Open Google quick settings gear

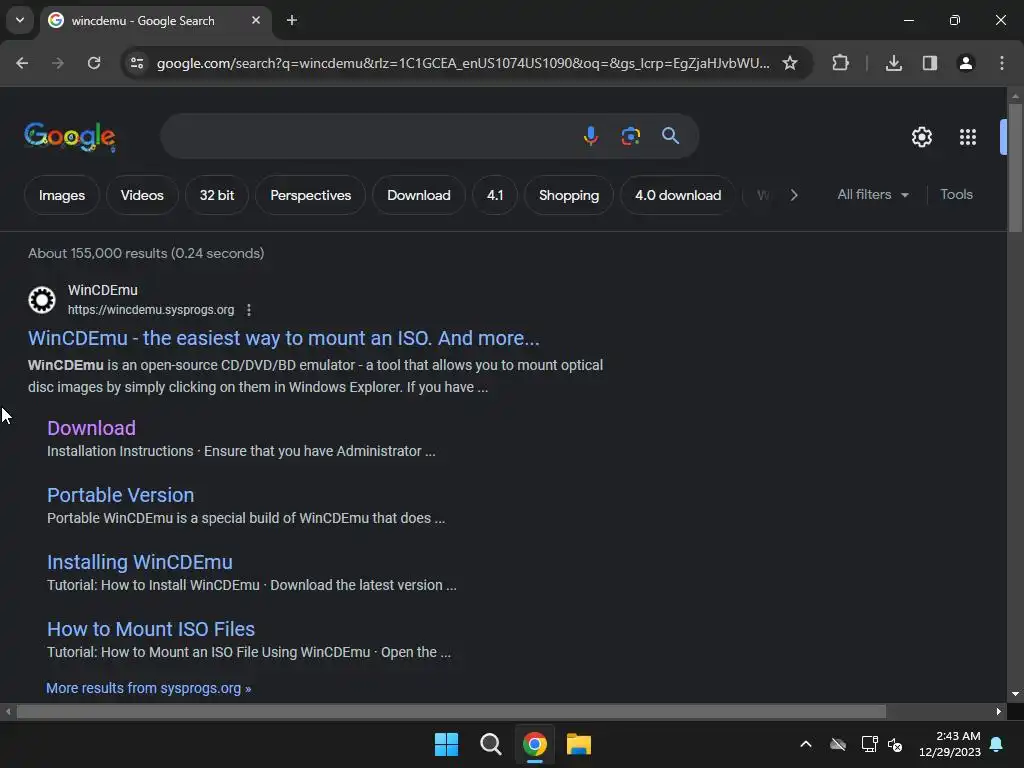pos(921,137)
